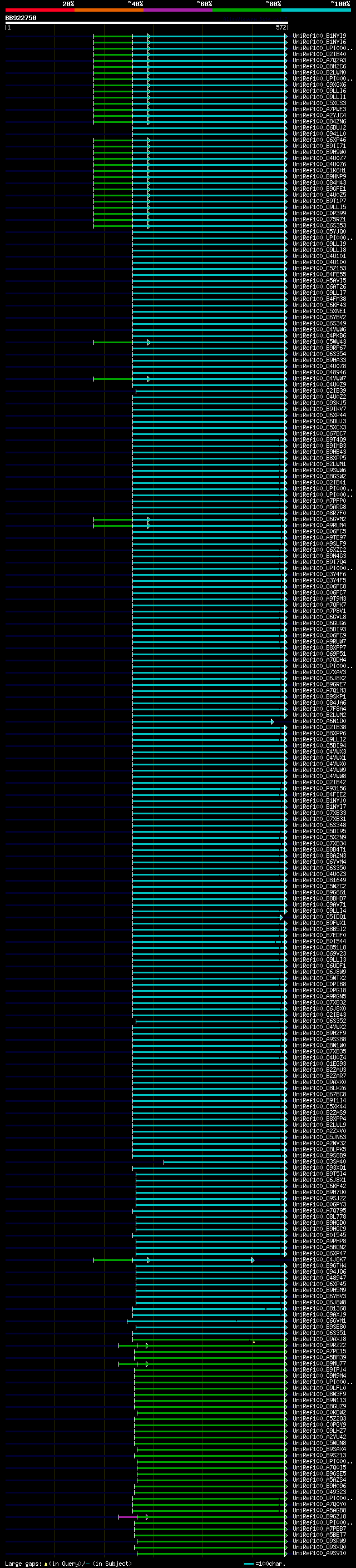Viewport: 356px width, 1568px height.
Task: Select hit UniRef100_A7PBB7
Action: pos(319,1529)
